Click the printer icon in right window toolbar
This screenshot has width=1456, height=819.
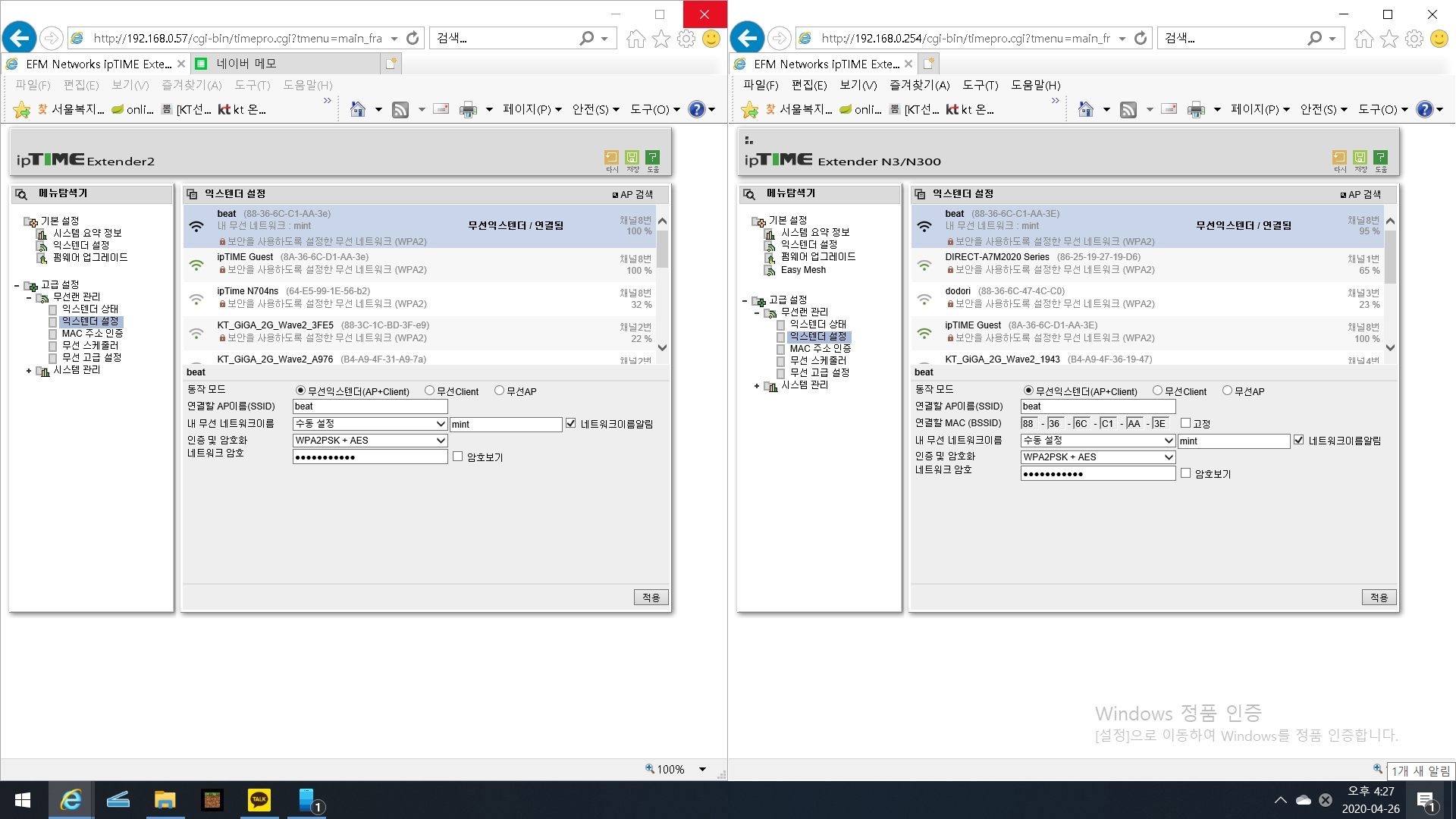click(1196, 110)
